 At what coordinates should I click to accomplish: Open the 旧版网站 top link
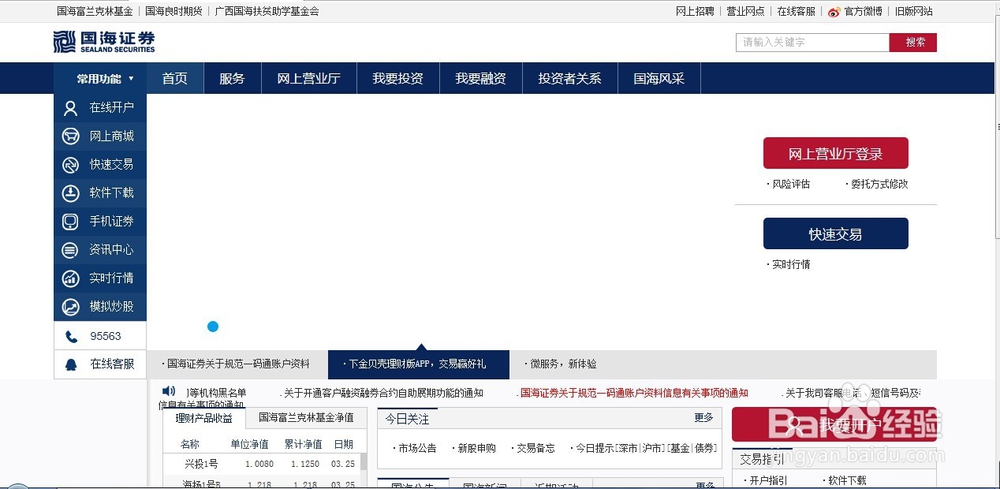point(913,11)
